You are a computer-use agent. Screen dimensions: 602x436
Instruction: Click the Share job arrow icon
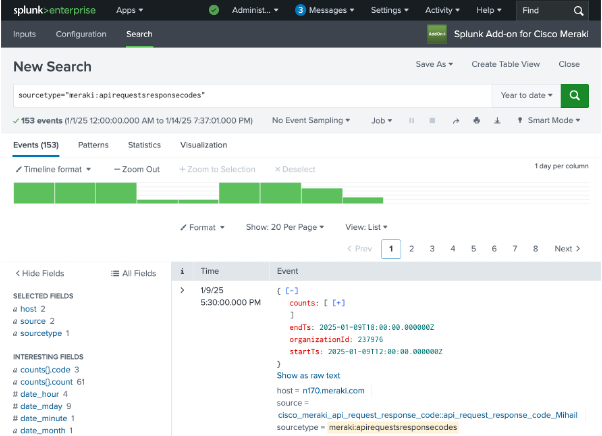(456, 121)
